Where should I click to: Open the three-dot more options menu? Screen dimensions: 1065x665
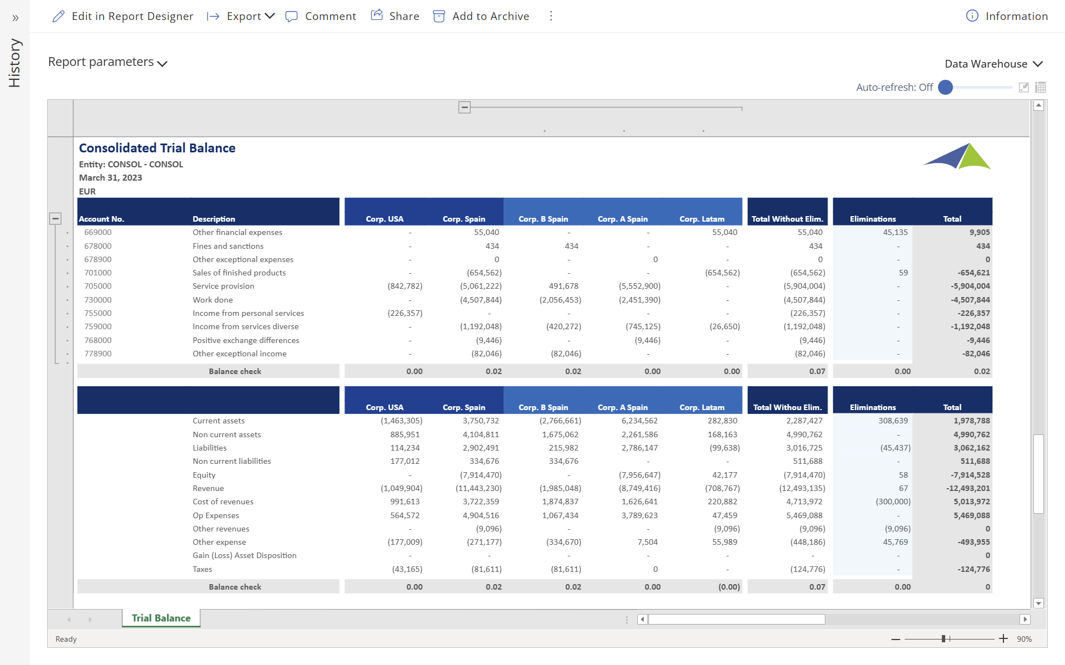point(551,16)
